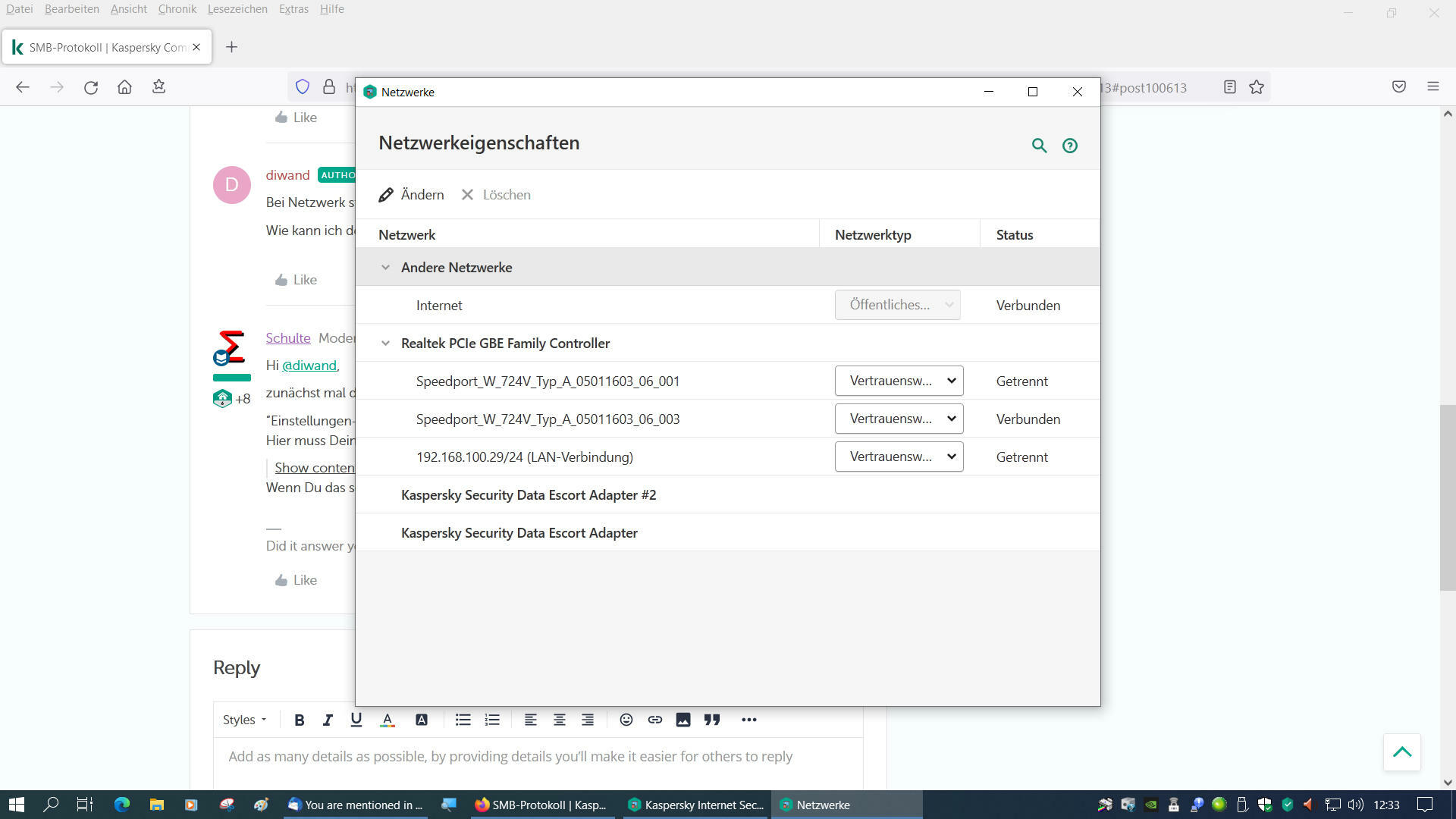1456x819 pixels.
Task: Click the Netzwerktyp column header
Action: coord(899,234)
